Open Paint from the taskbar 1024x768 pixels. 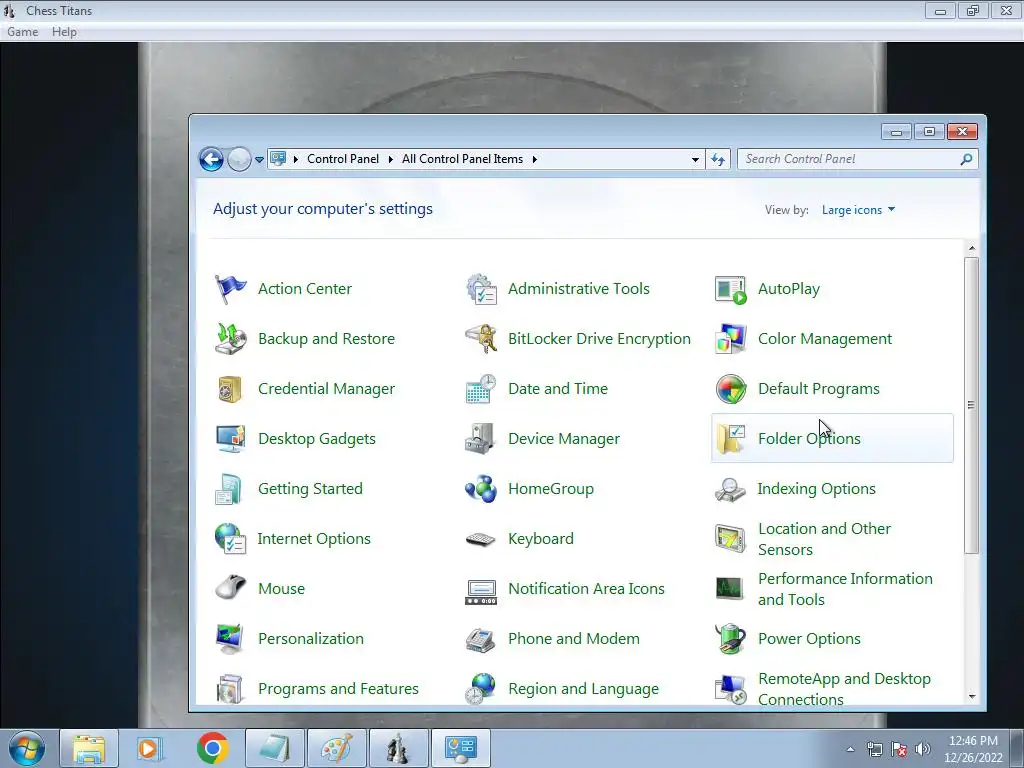pyautogui.click(x=336, y=748)
